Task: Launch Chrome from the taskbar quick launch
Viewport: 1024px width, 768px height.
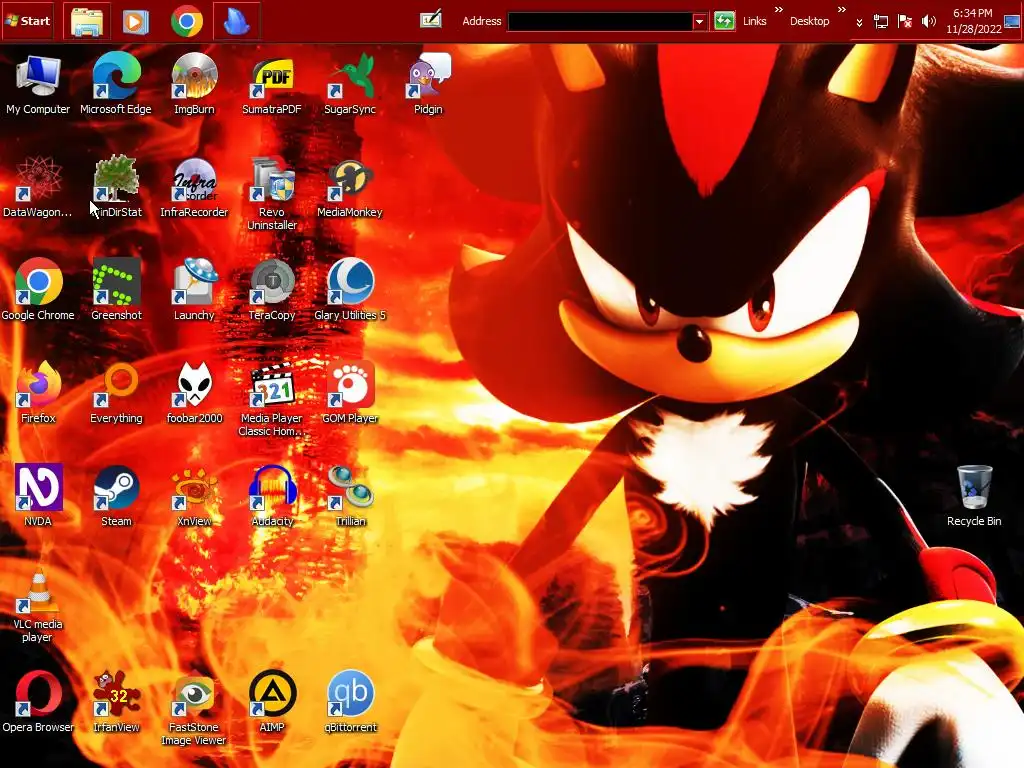Action: (x=187, y=22)
